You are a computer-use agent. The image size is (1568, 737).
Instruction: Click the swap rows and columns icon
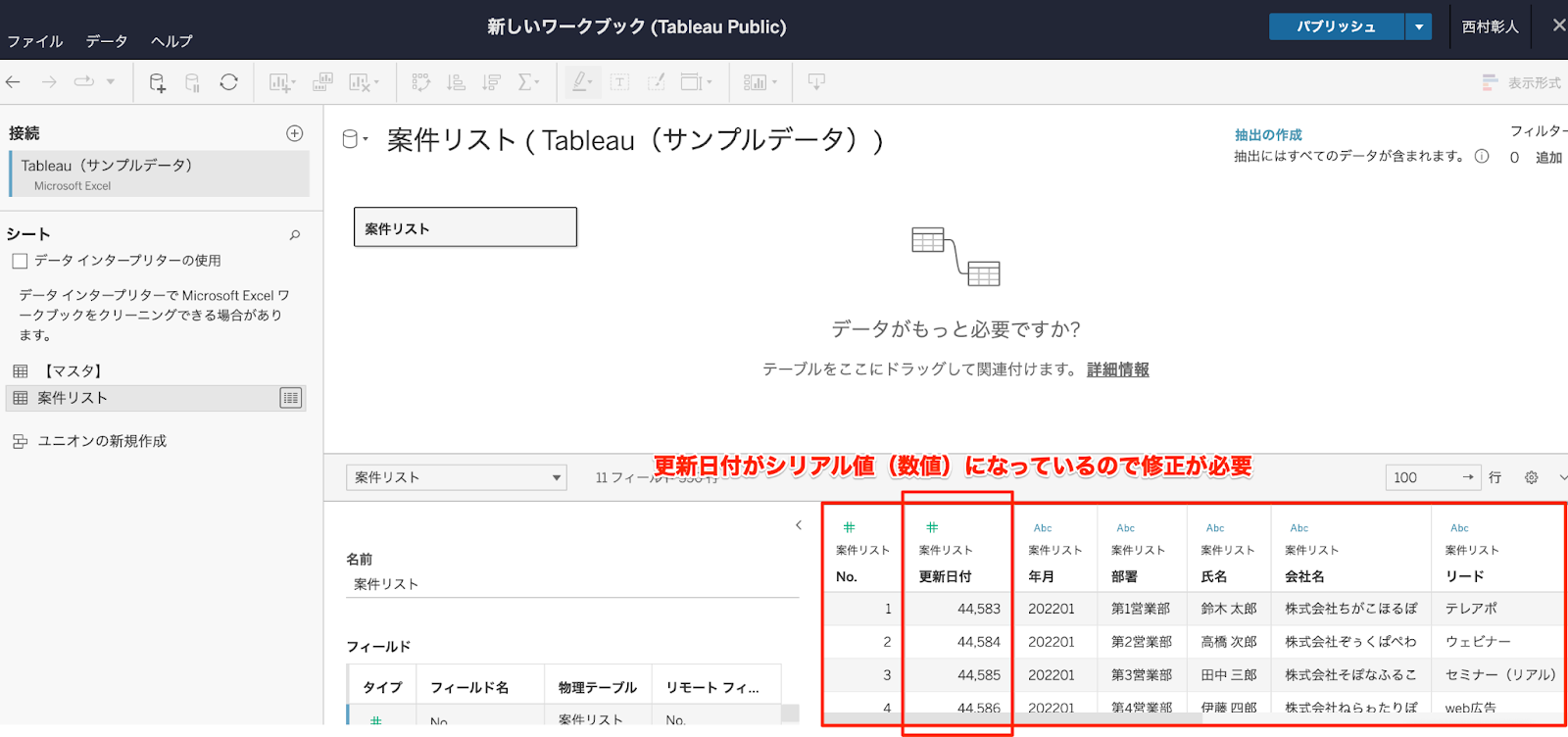tap(421, 82)
